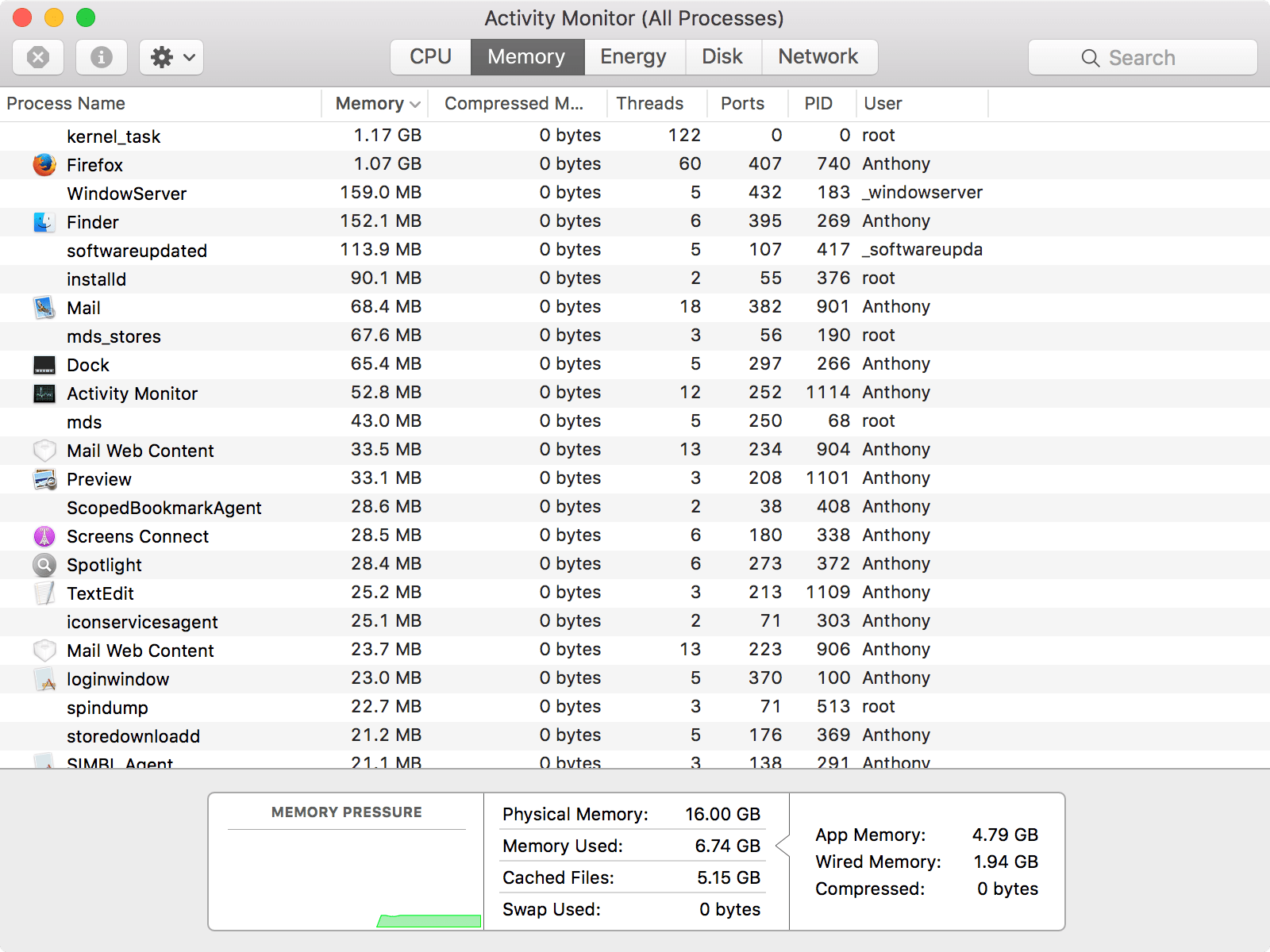Click the Activity Monitor process icon
Viewport: 1270px width, 952px height.
pos(44,393)
